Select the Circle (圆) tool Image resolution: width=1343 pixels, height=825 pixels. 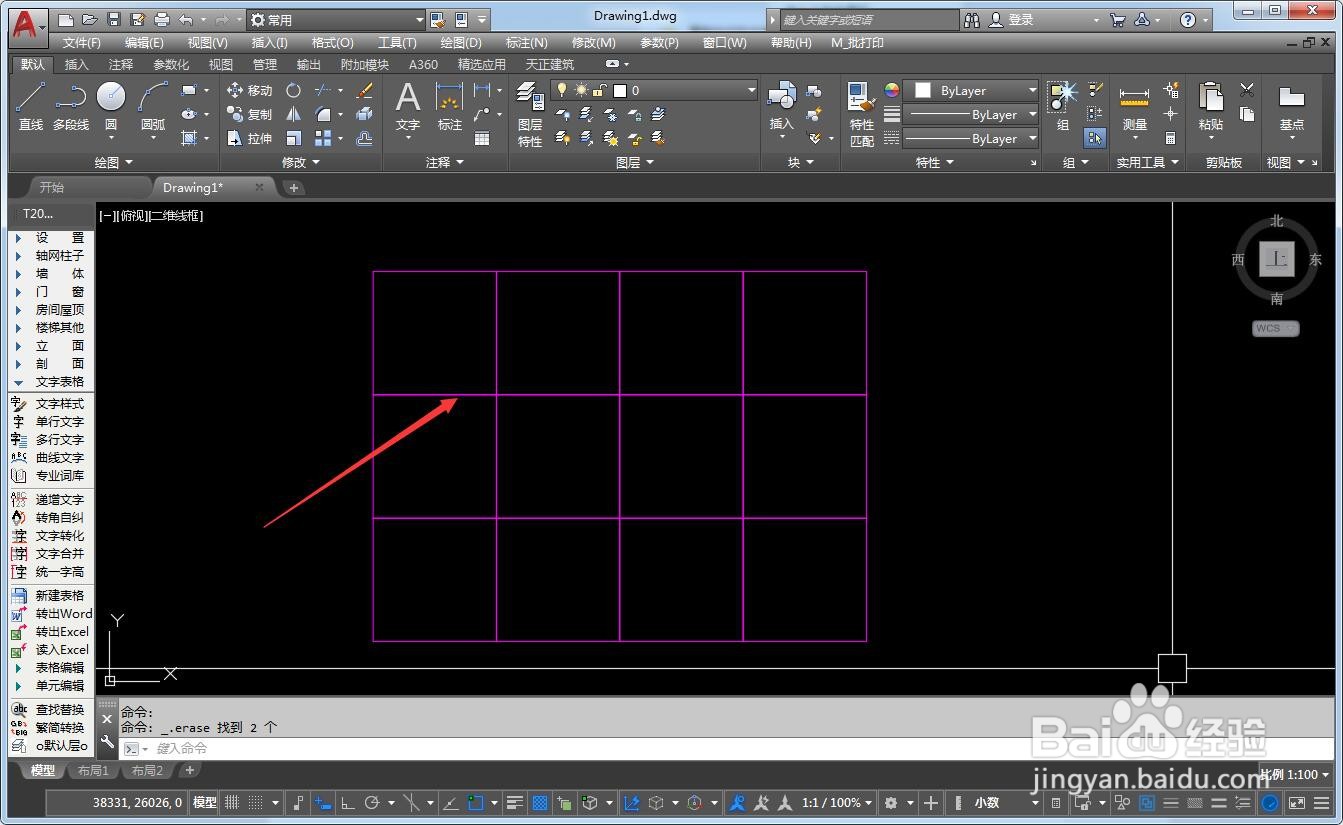tap(111, 106)
